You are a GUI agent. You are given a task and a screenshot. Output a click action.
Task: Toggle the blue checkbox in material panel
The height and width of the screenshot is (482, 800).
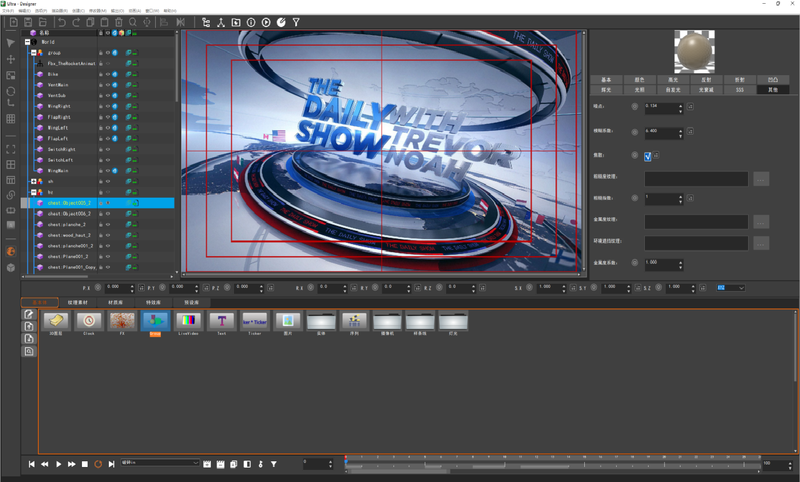(647, 156)
